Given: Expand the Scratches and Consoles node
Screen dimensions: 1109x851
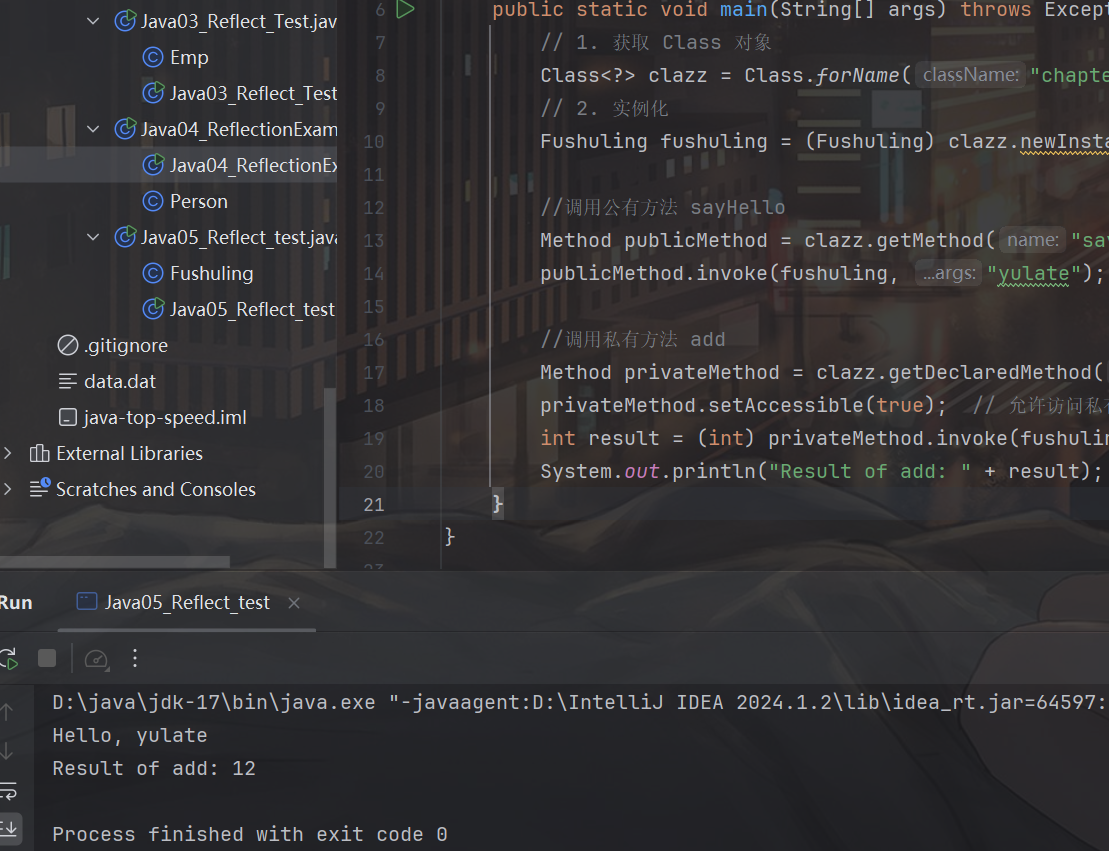Looking at the screenshot, I should pyautogui.click(x=9, y=489).
